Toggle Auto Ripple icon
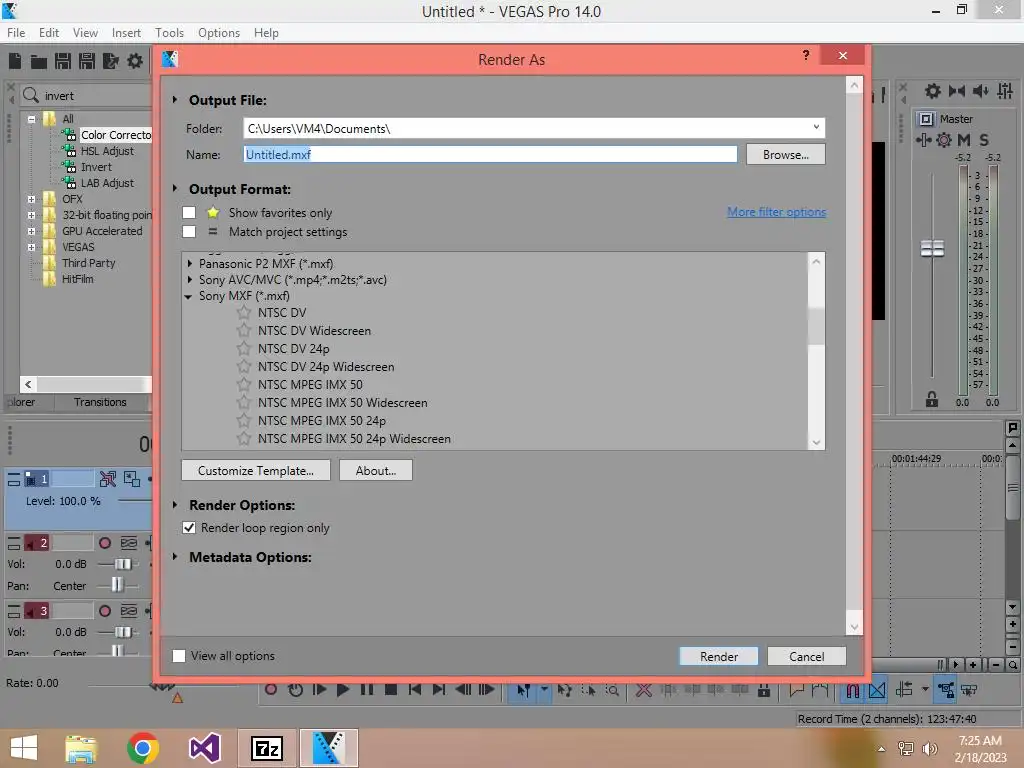 [904, 690]
